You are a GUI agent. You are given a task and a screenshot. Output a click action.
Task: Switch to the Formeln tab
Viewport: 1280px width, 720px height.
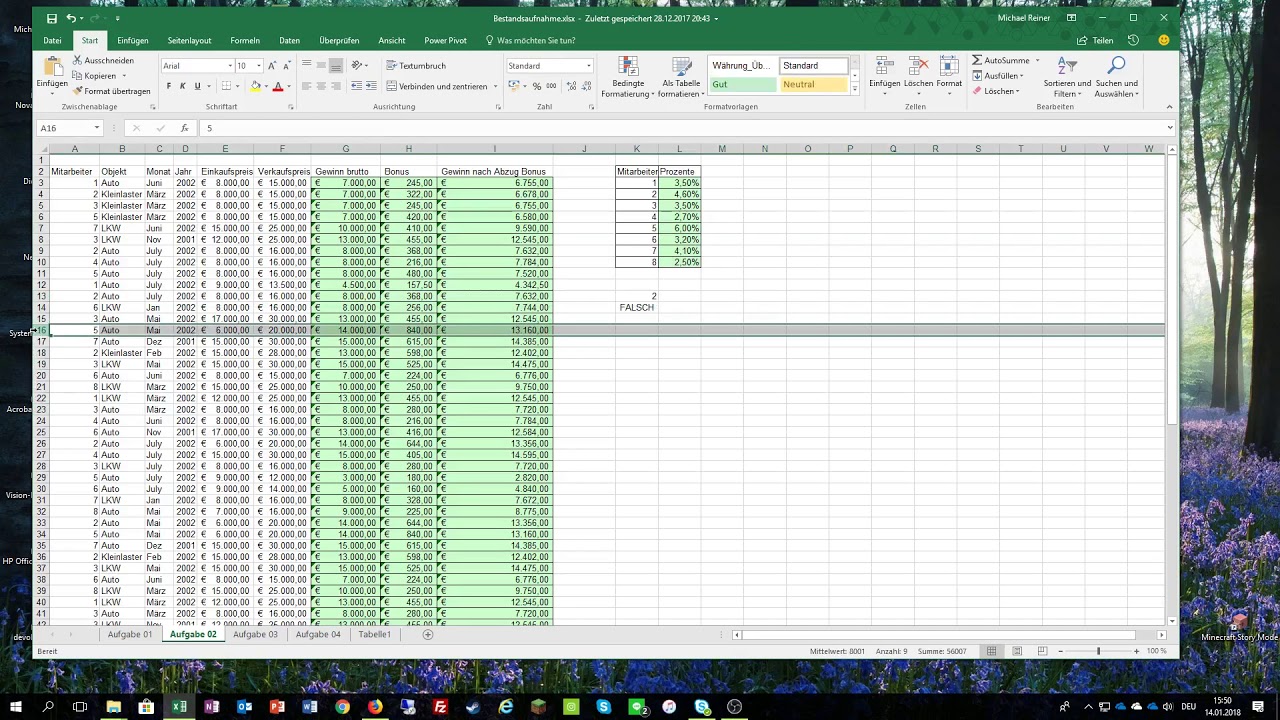[x=245, y=41]
